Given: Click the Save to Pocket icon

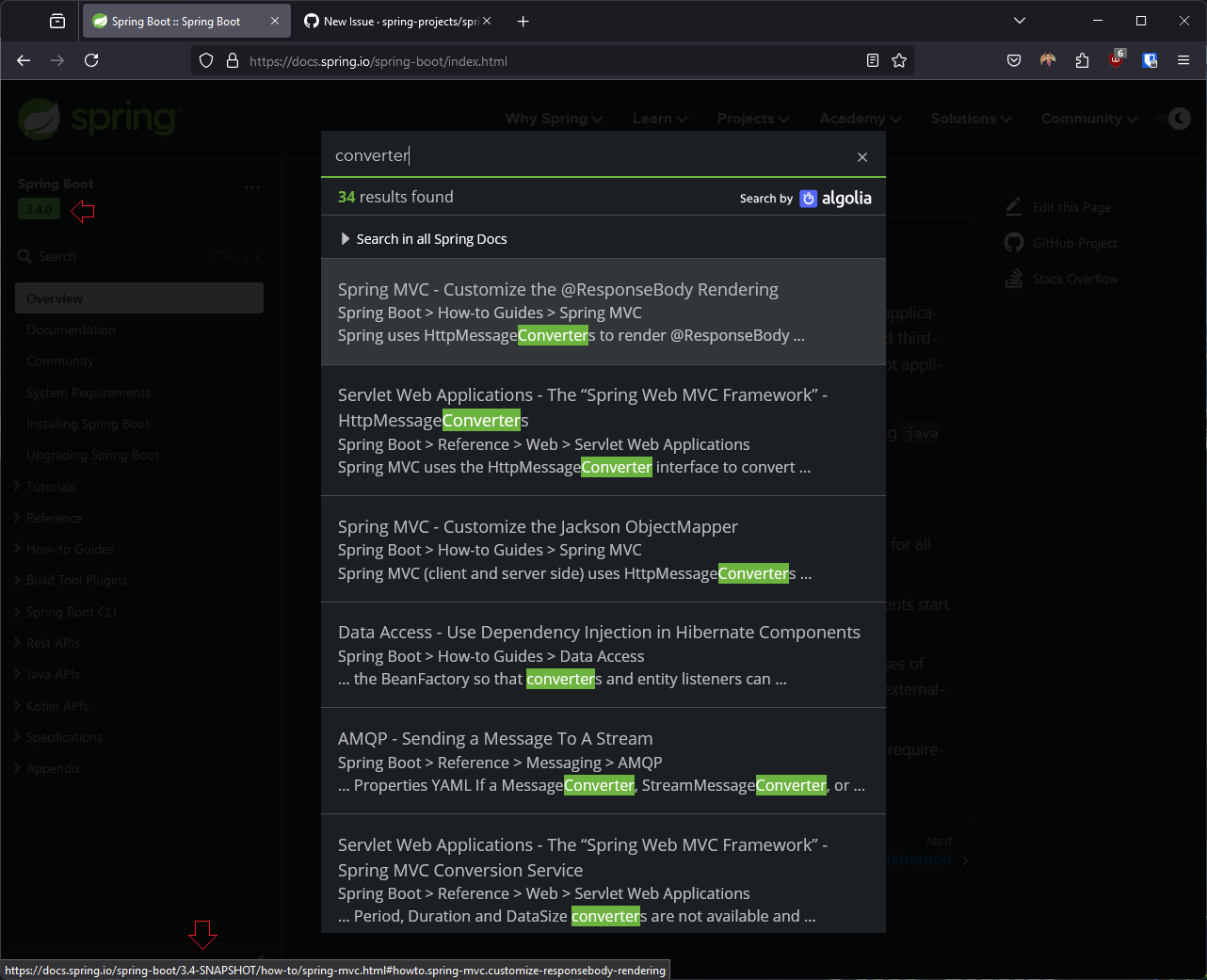Looking at the screenshot, I should 1014,61.
